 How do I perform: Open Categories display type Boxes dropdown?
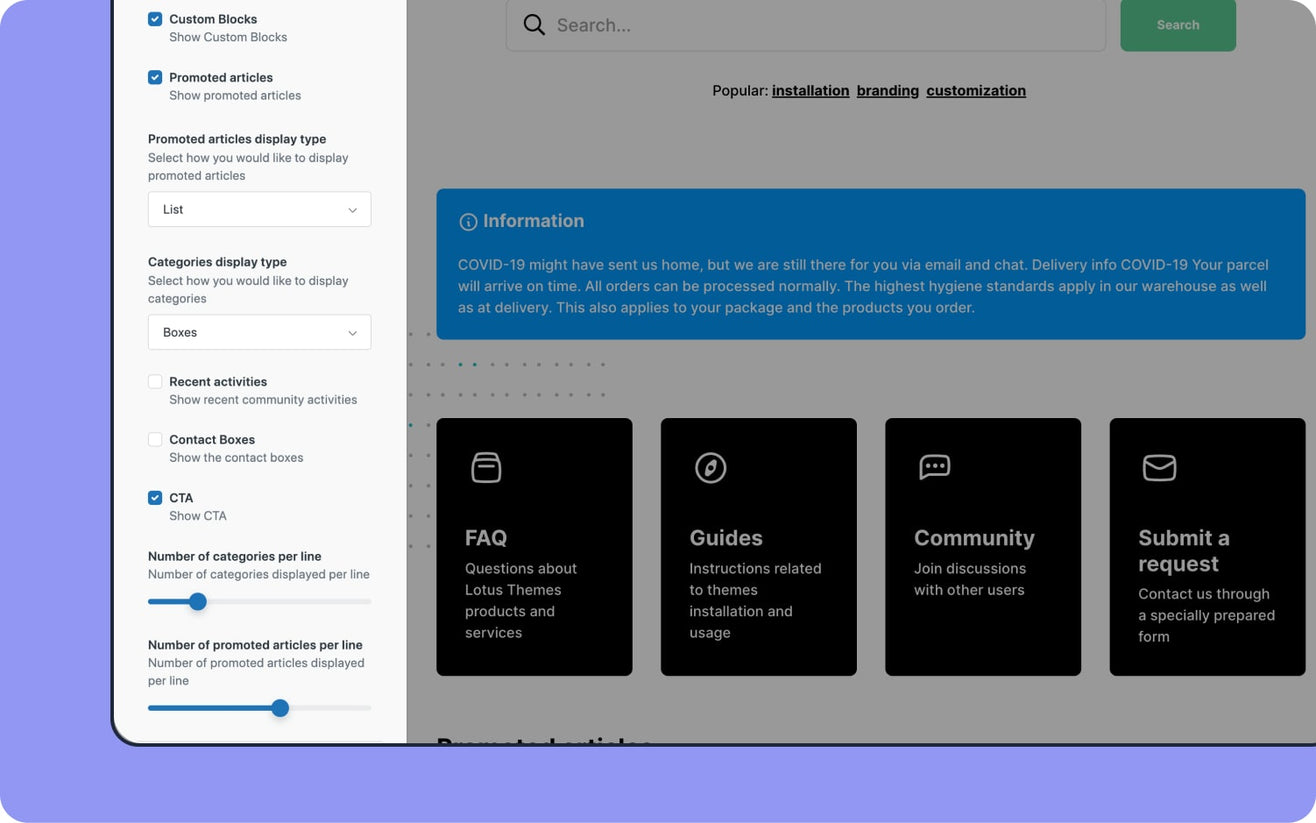coord(259,332)
